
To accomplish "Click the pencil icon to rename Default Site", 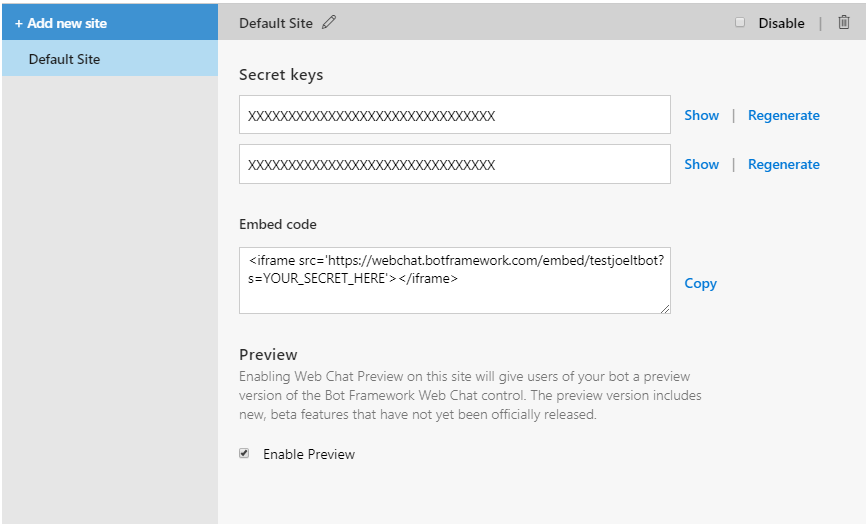I will pyautogui.click(x=329, y=22).
